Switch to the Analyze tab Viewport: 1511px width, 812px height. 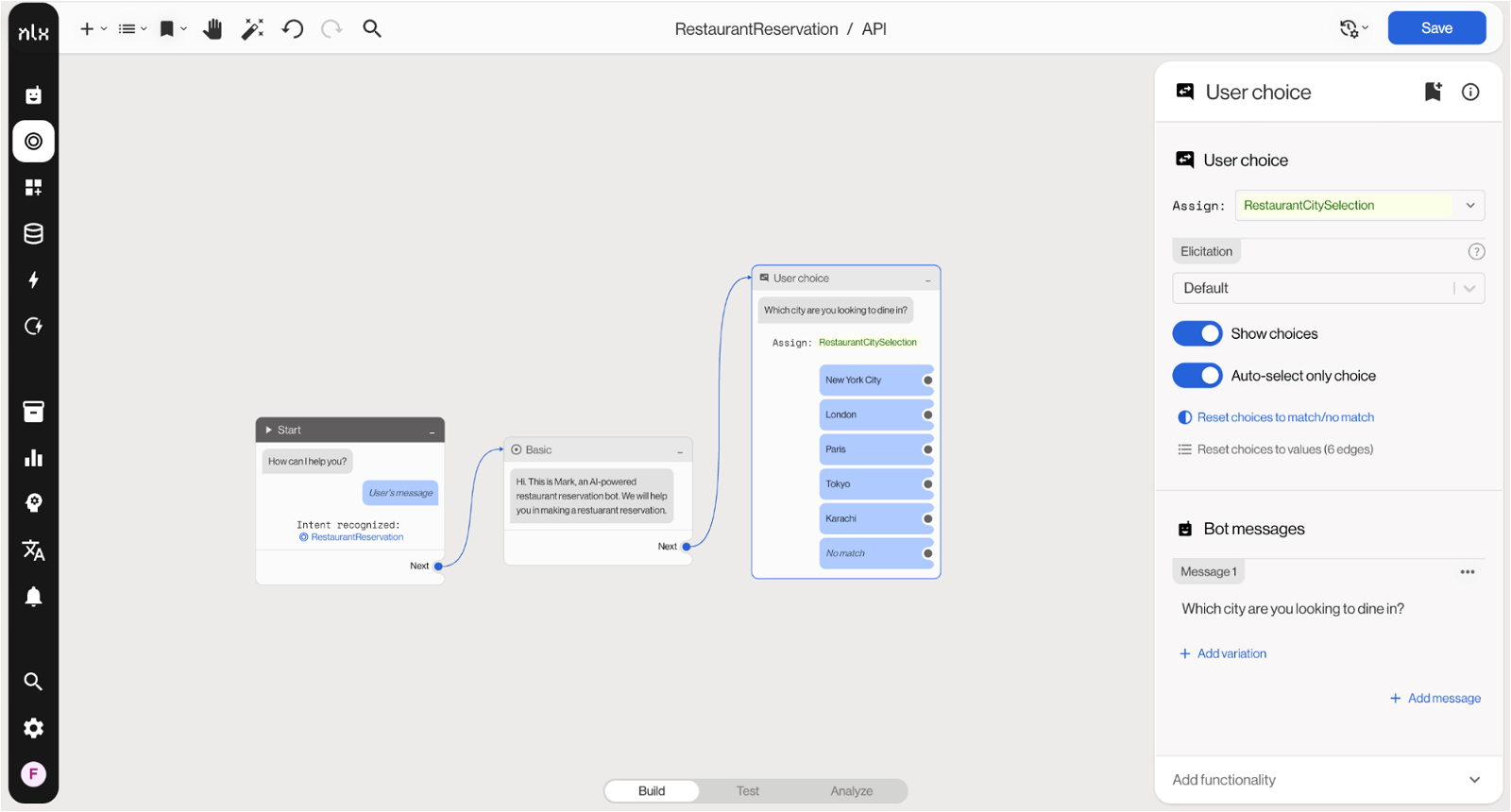click(851, 791)
